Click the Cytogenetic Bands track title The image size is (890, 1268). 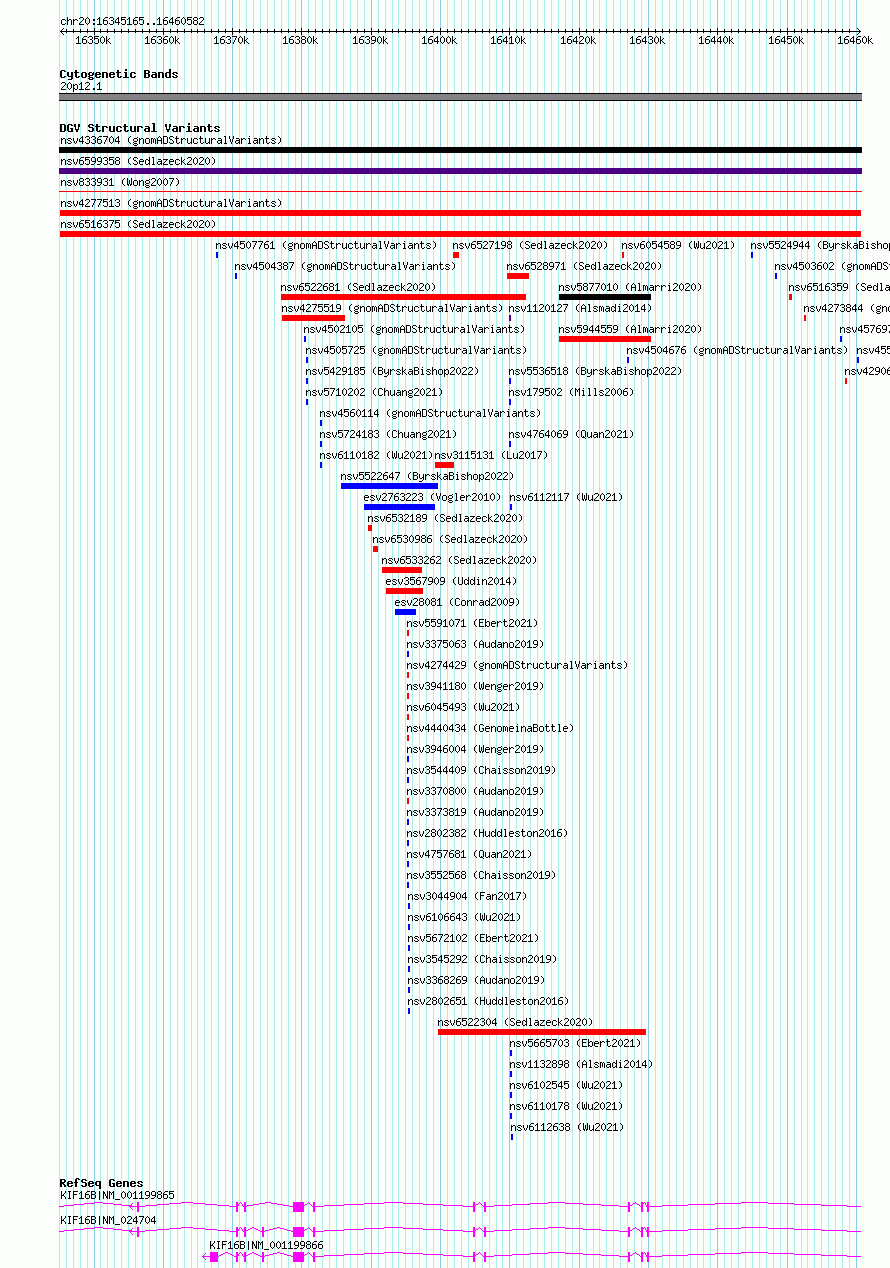click(x=118, y=74)
